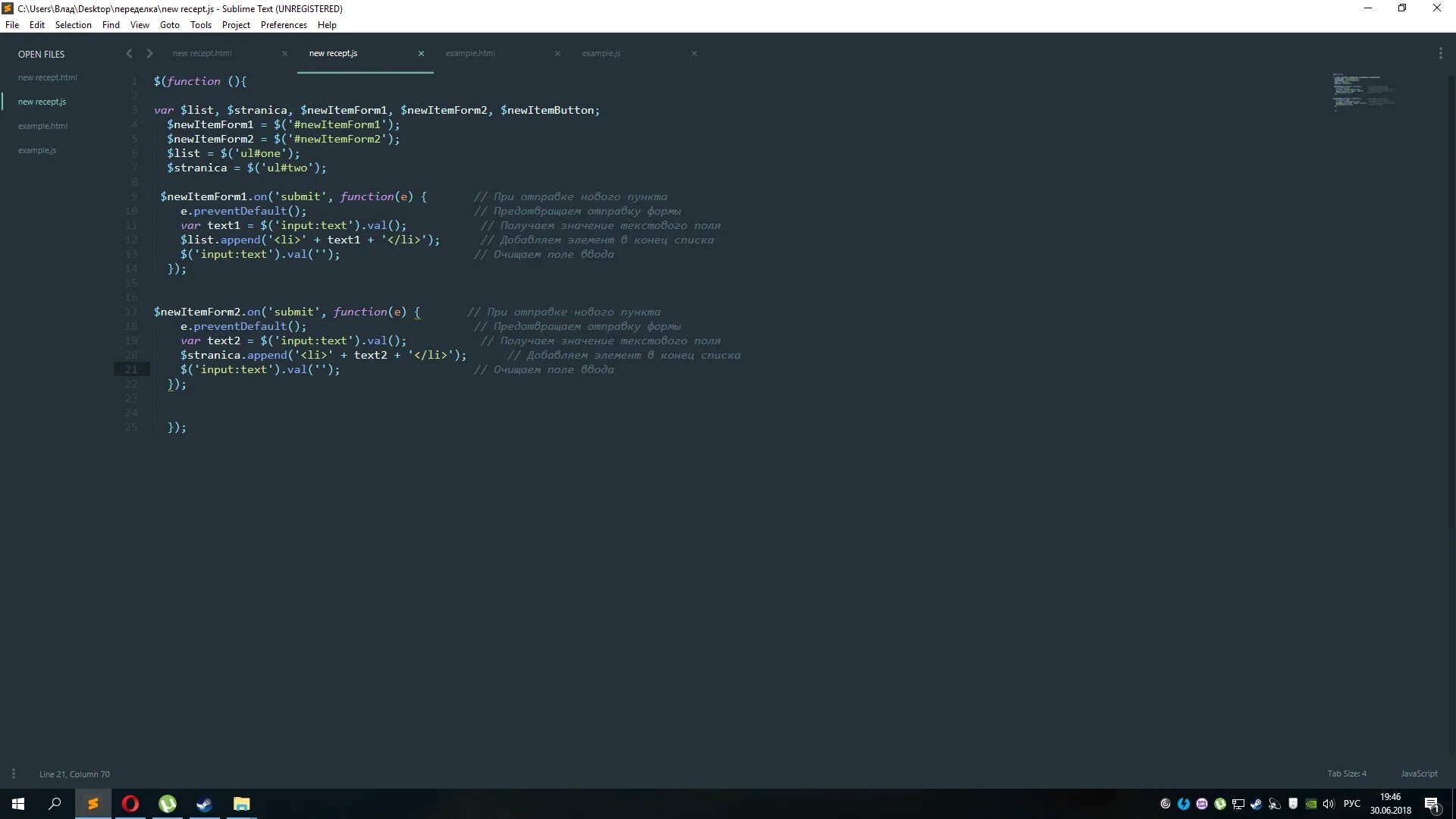Open Opera browser from the taskbar
The image size is (1456, 819).
[130, 804]
